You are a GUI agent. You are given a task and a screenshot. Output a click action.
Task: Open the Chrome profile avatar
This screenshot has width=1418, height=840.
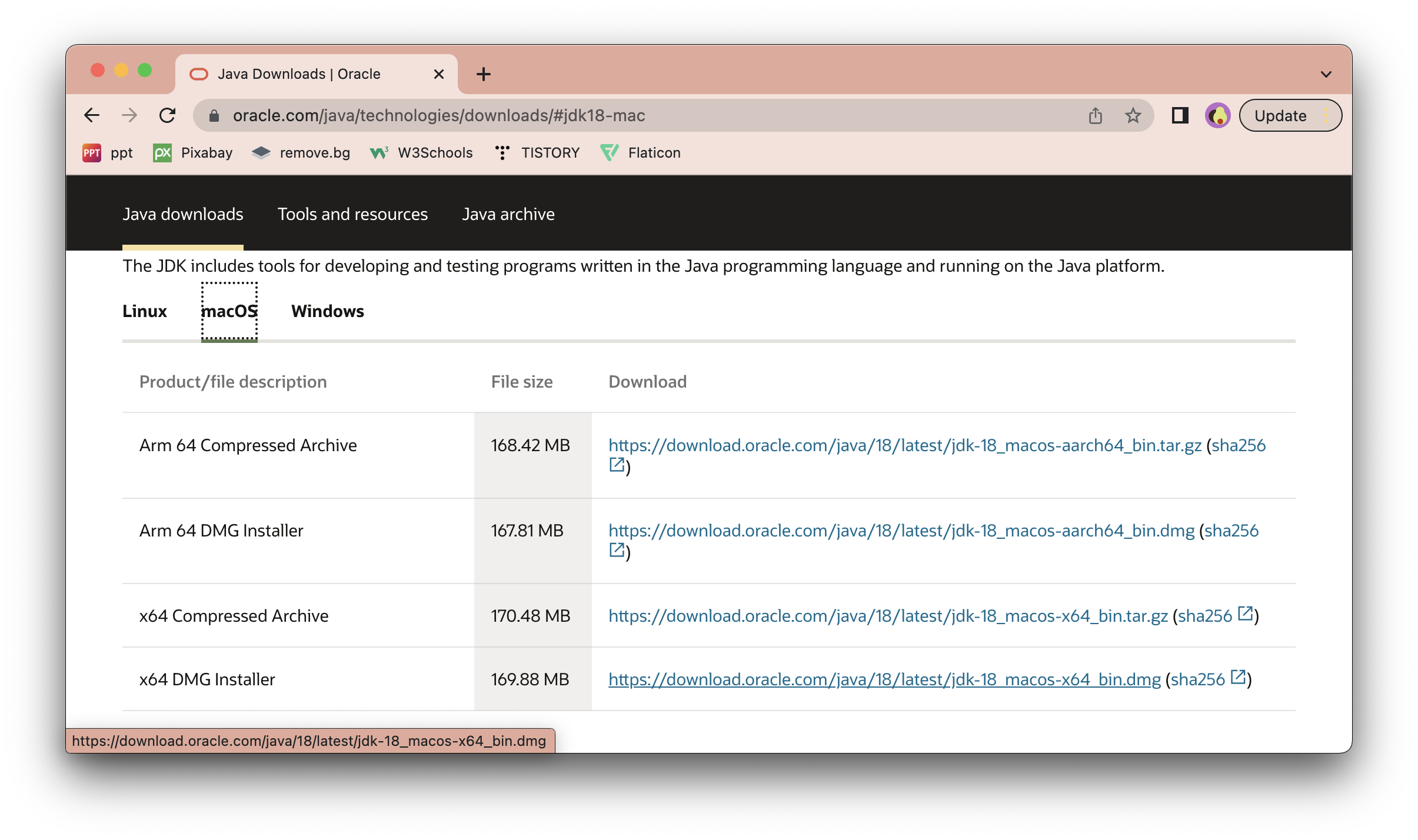point(1217,115)
